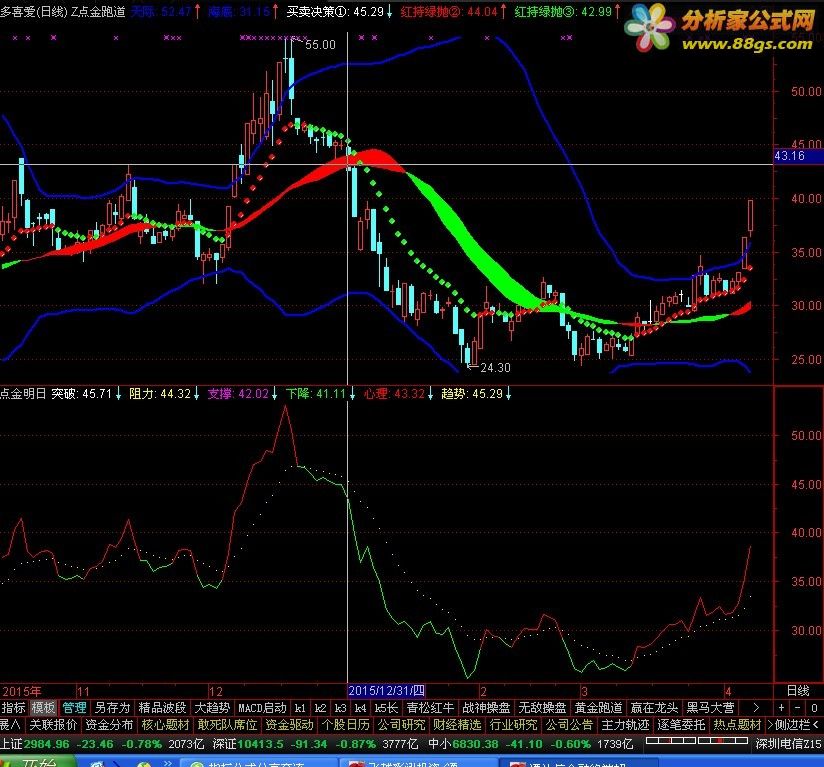824x767 pixels.
Task: Click the 上证 index value 2984.96
Action: tap(46, 744)
